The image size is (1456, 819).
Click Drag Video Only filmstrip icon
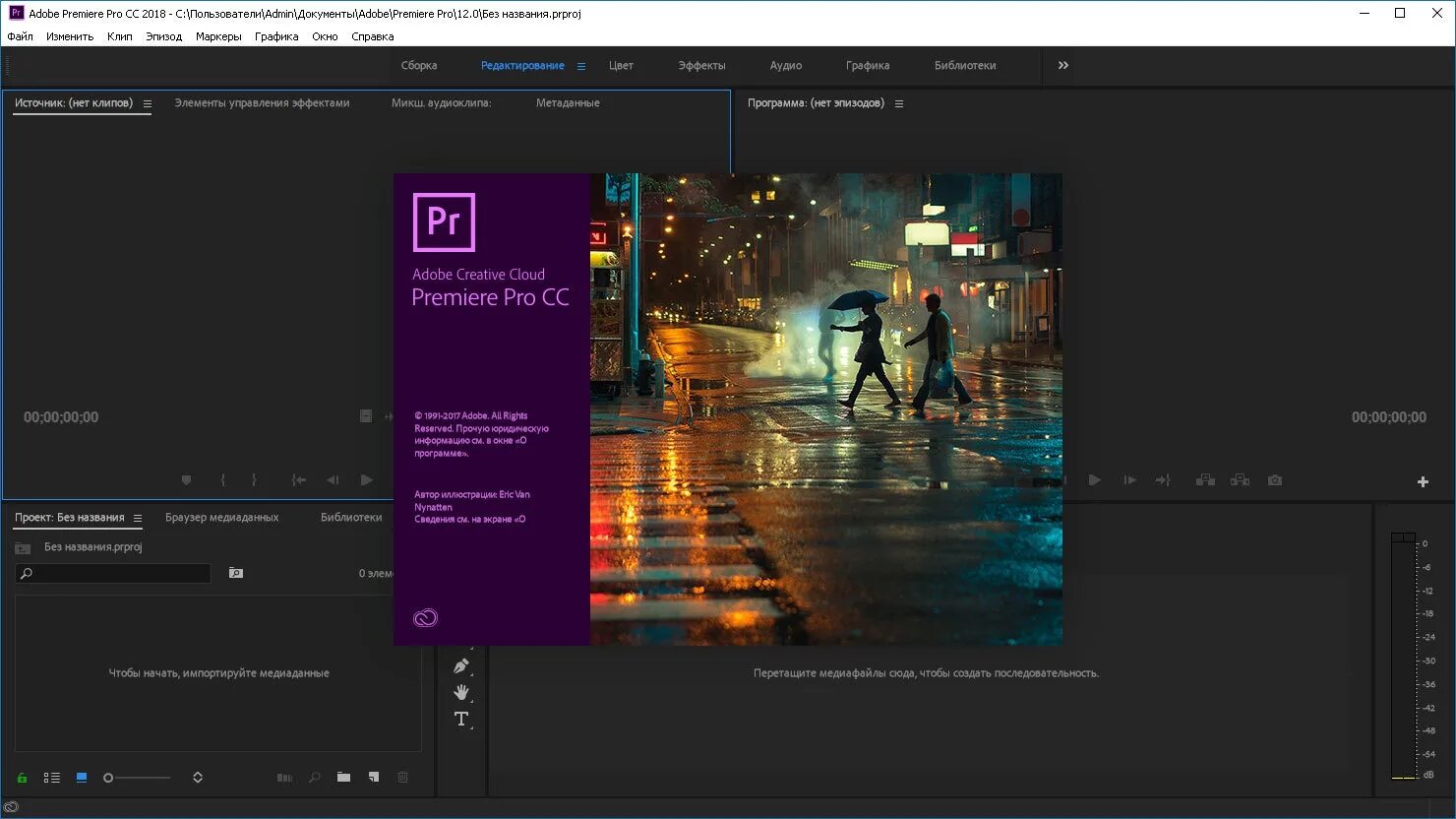coord(366,416)
